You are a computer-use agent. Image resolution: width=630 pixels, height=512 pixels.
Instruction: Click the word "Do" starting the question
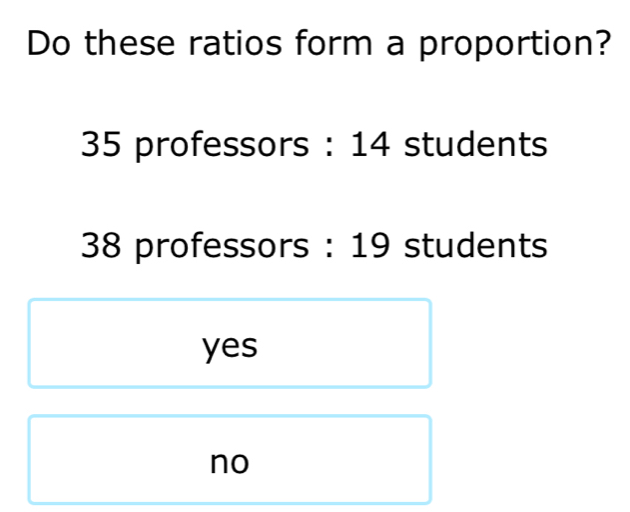pos(49,43)
